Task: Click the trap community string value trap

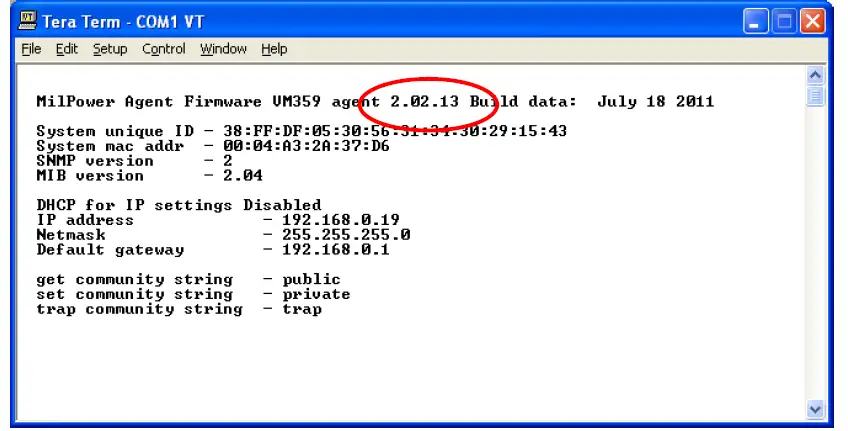Action: tap(302, 309)
